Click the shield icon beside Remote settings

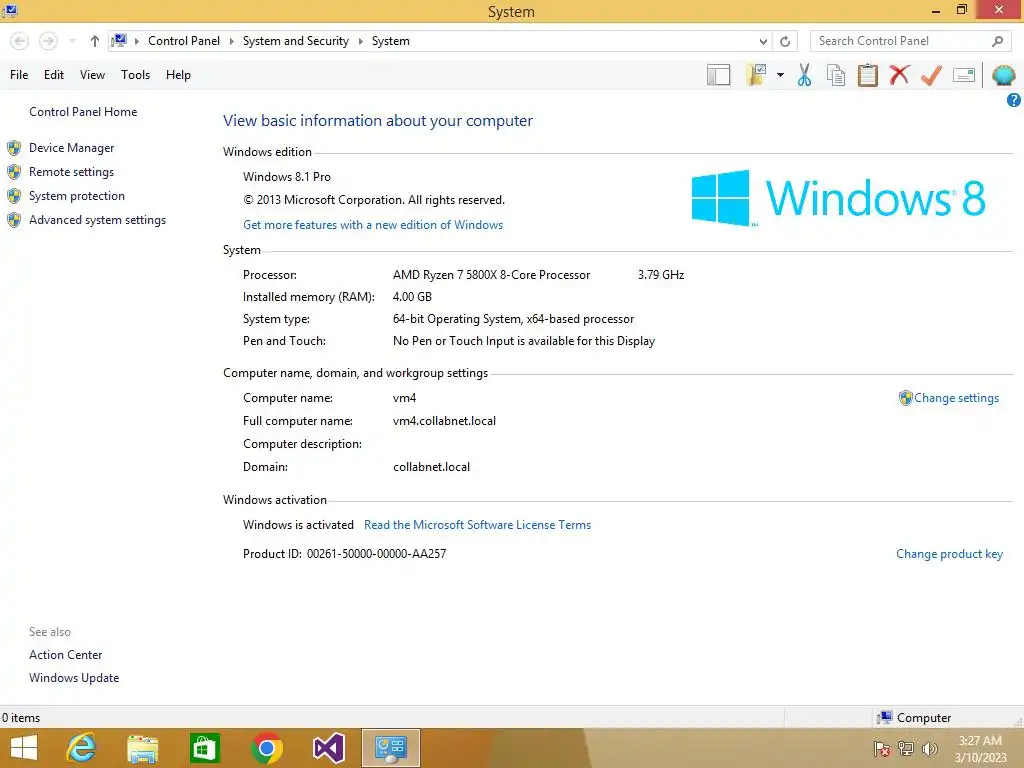click(x=14, y=172)
